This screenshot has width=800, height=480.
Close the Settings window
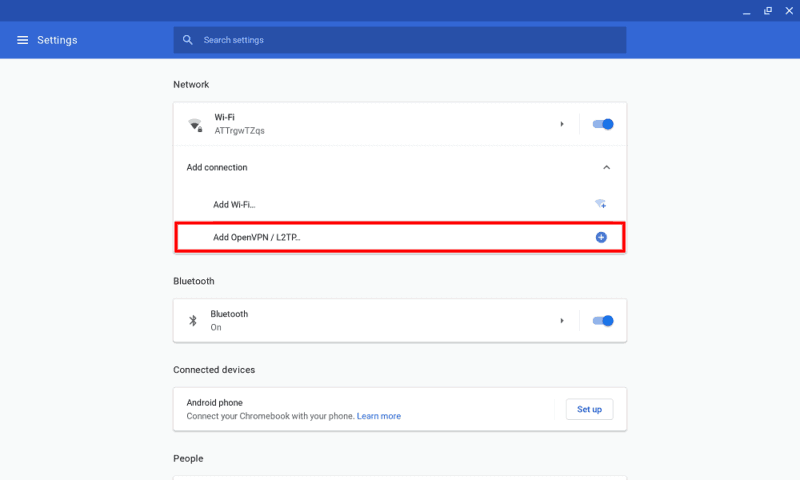tap(789, 11)
